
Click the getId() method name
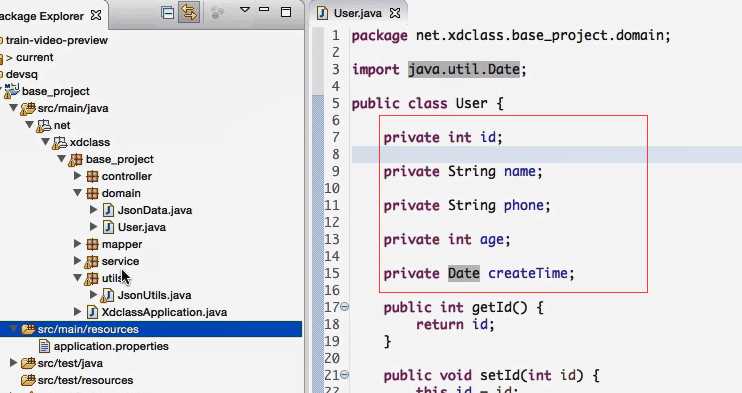tap(499, 307)
